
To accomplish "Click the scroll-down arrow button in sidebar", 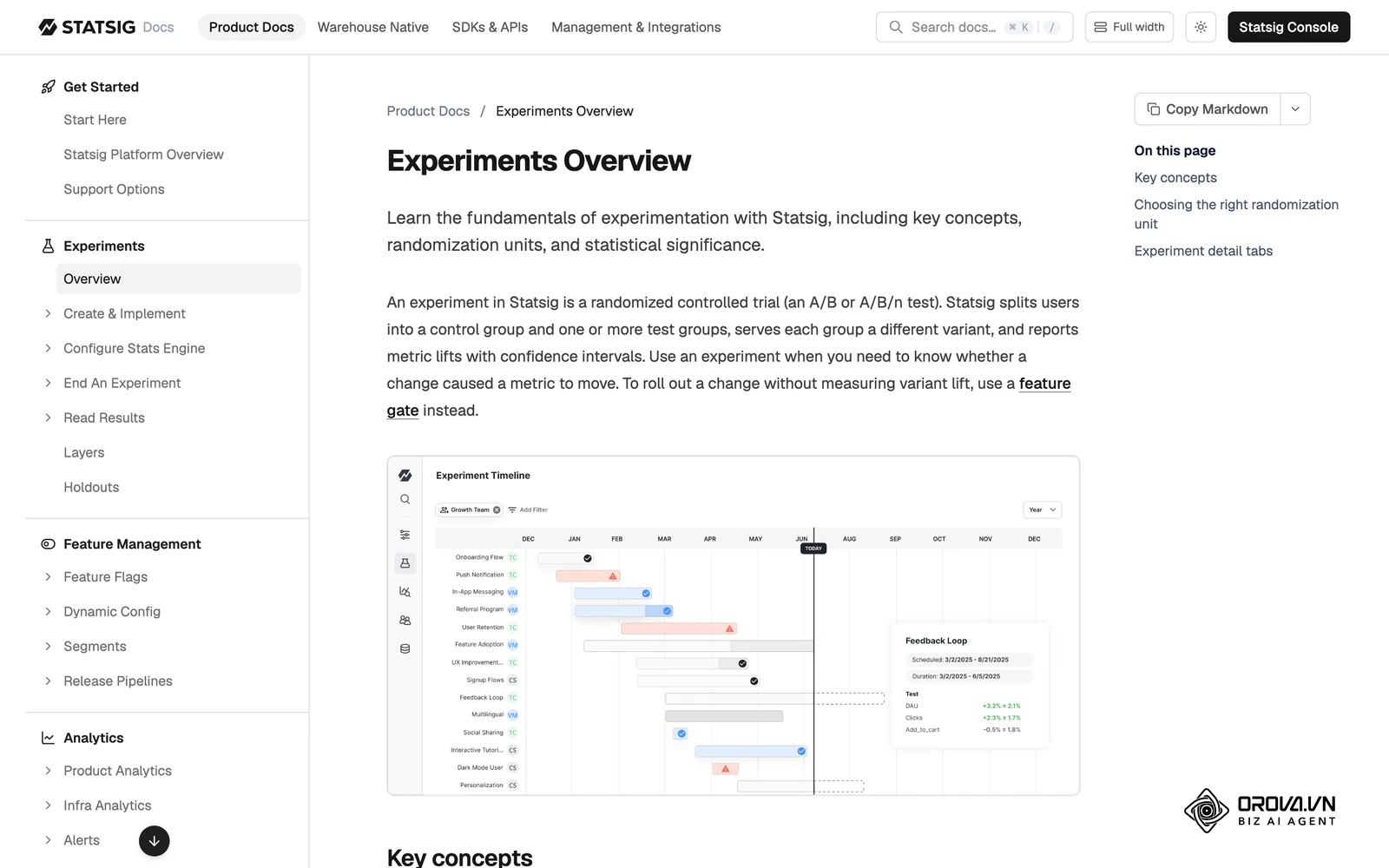I will 154,840.
